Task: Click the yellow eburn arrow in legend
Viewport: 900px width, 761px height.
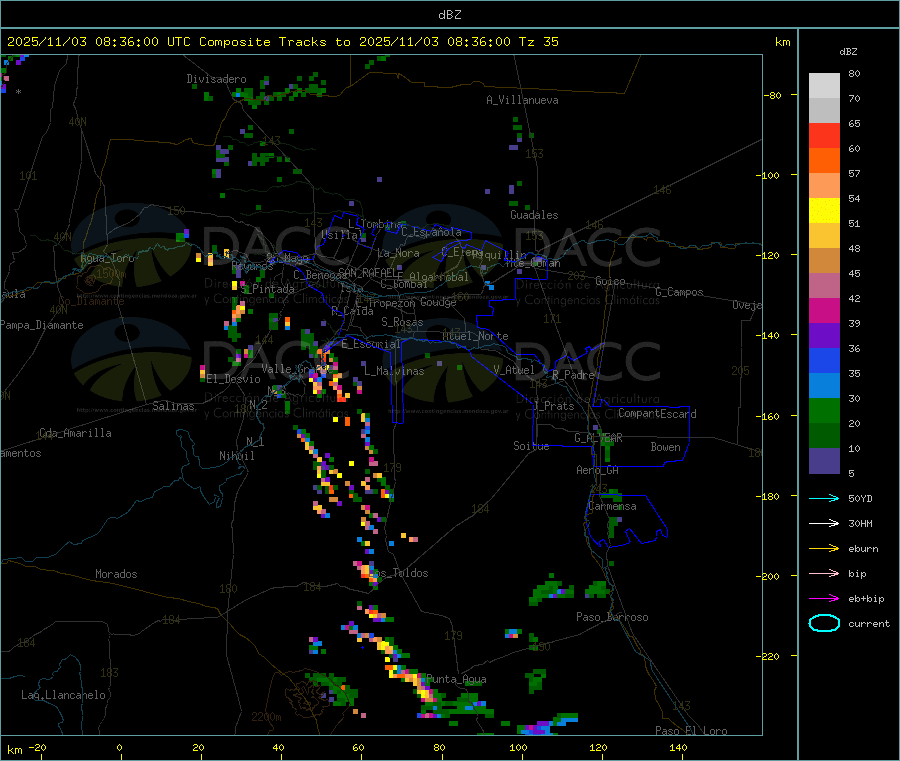Action: click(824, 548)
